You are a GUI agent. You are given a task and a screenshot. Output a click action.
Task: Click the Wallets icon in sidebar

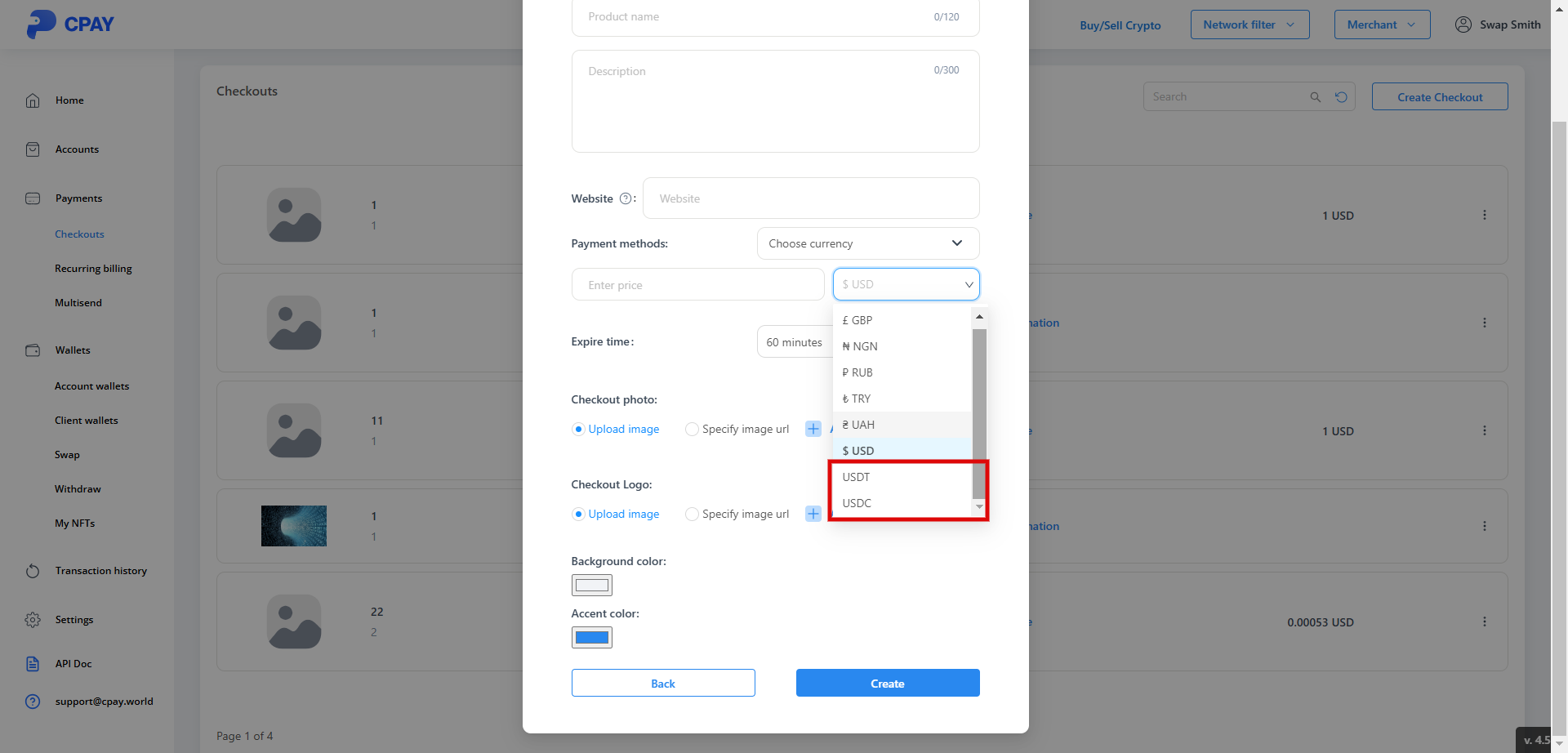(33, 350)
